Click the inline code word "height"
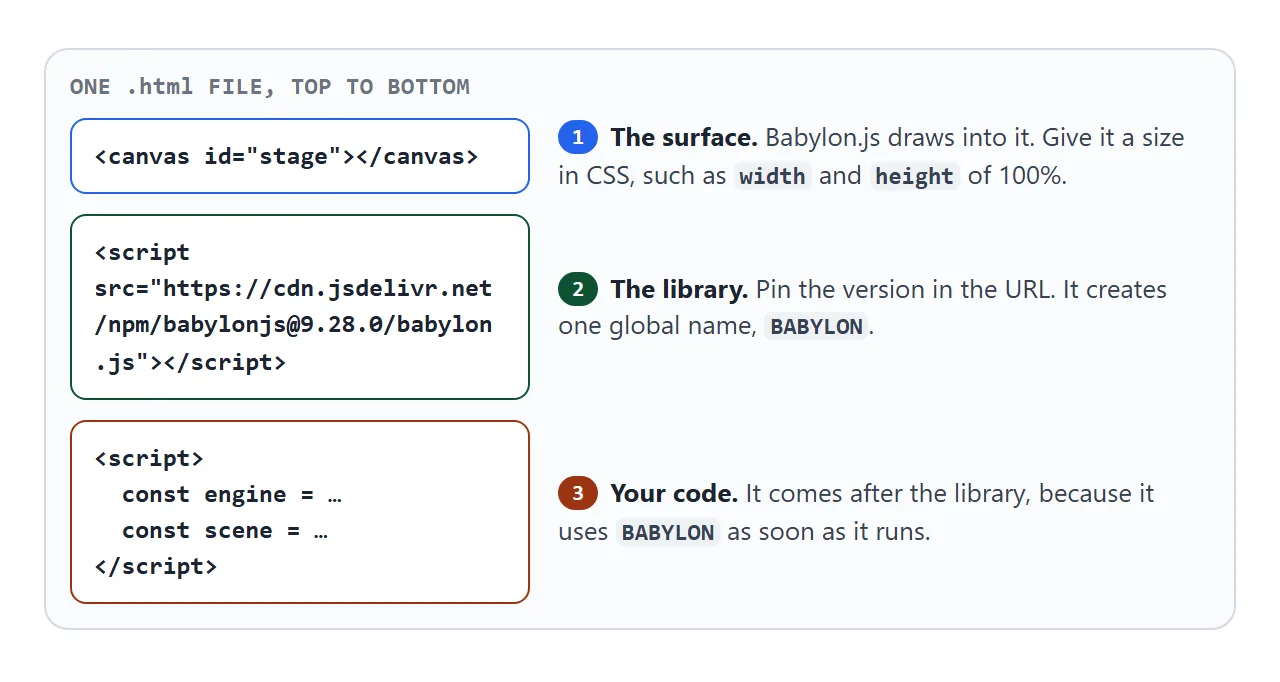1280x682 pixels. point(914,176)
